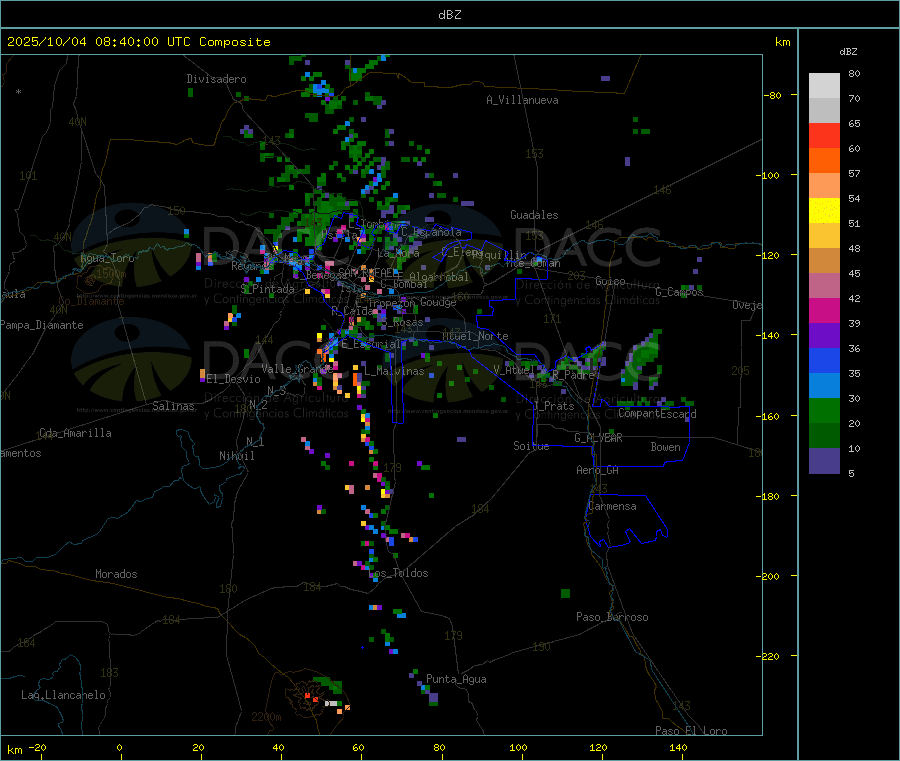Click the 'J_Prats' location label

click(x=553, y=406)
